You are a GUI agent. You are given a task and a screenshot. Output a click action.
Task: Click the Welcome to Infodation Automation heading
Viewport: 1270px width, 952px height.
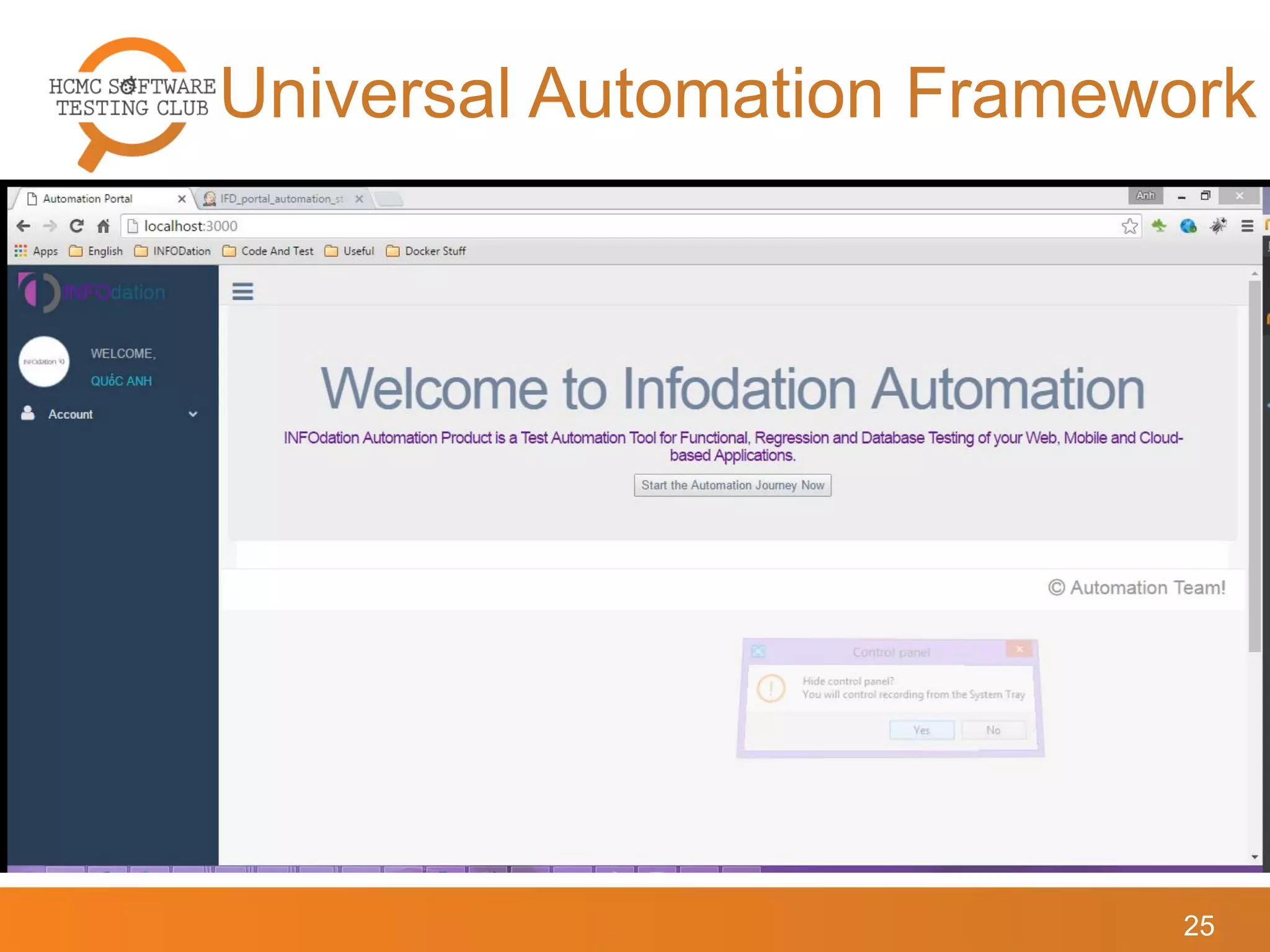pos(732,389)
